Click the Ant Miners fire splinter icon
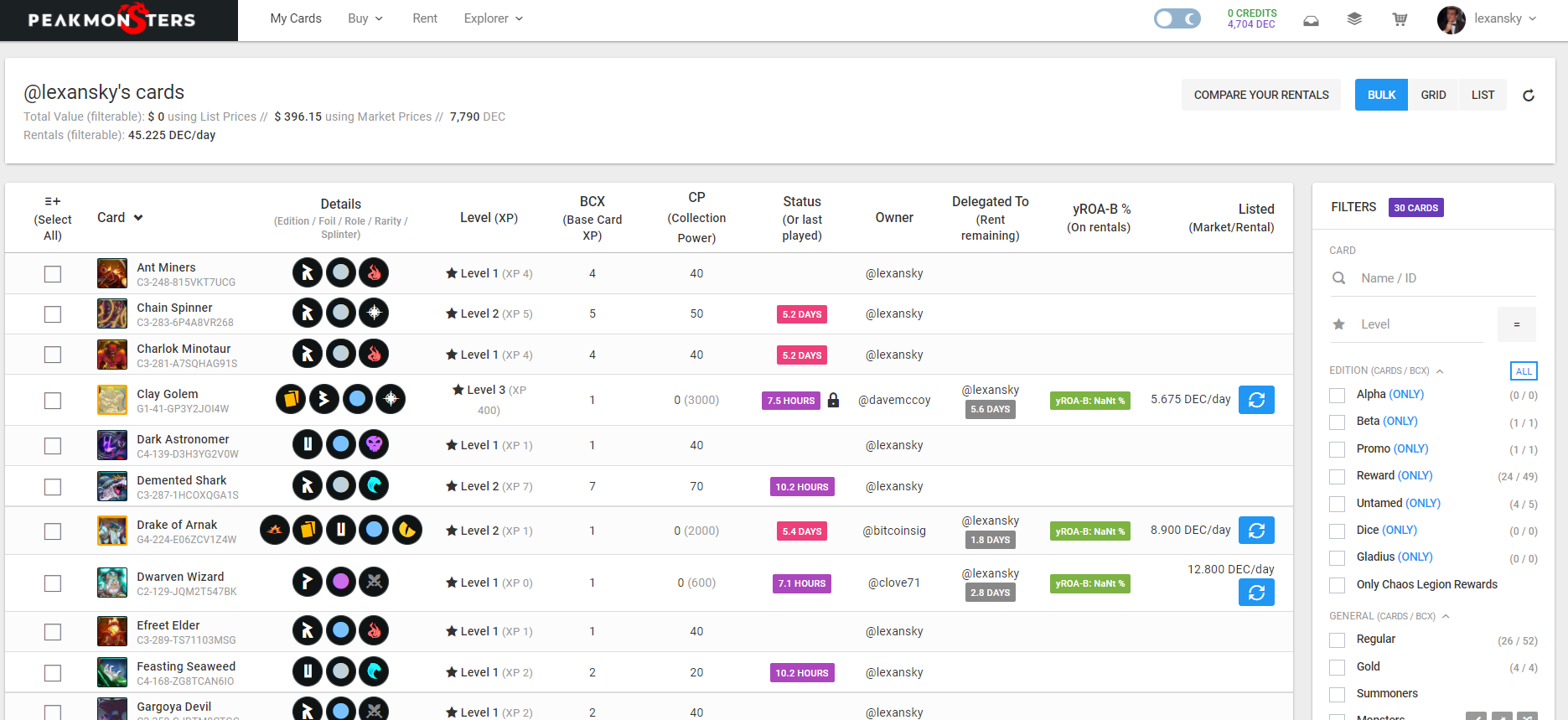1568x720 pixels. pos(374,272)
